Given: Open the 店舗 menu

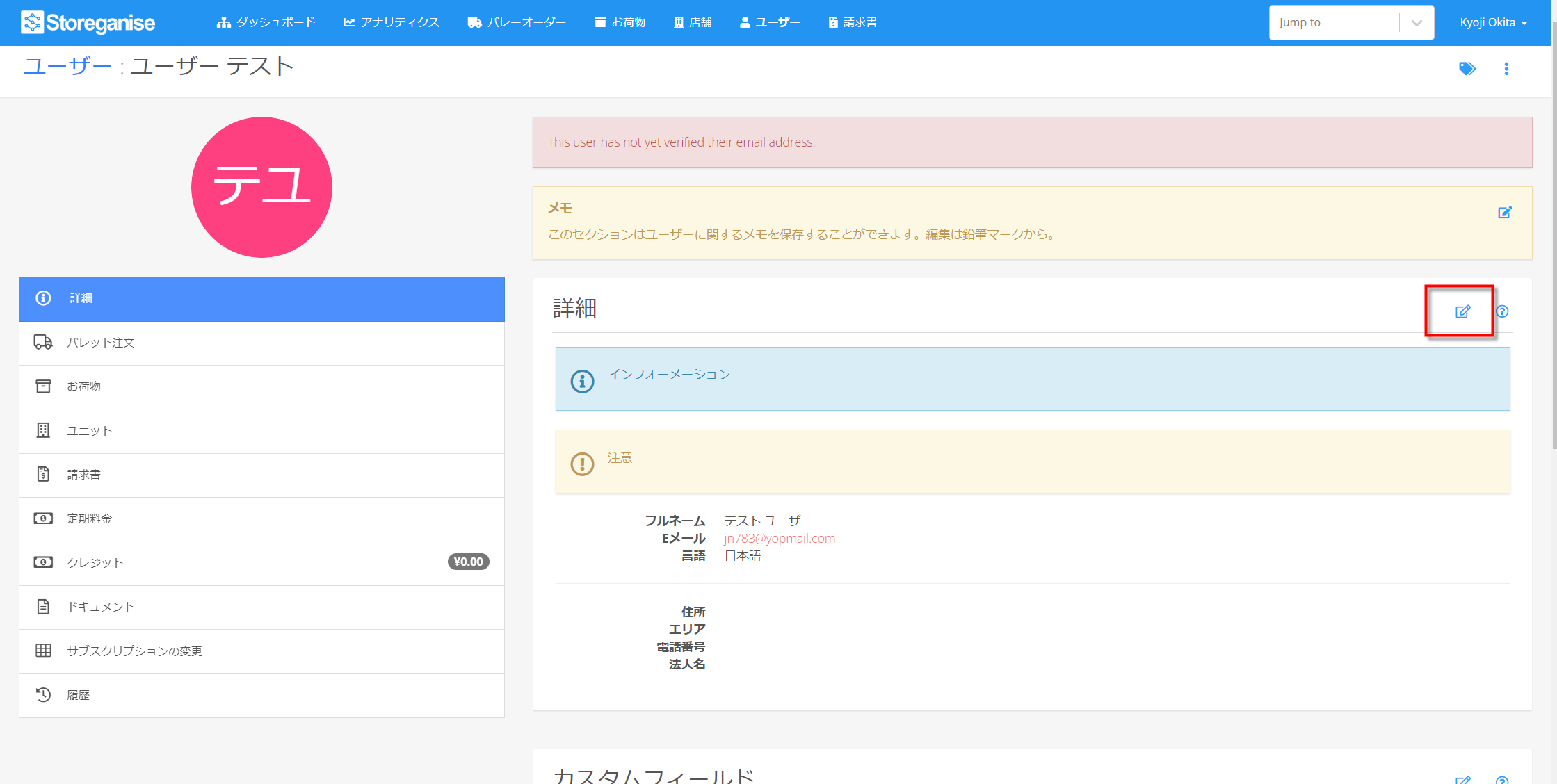Looking at the screenshot, I should 693,22.
